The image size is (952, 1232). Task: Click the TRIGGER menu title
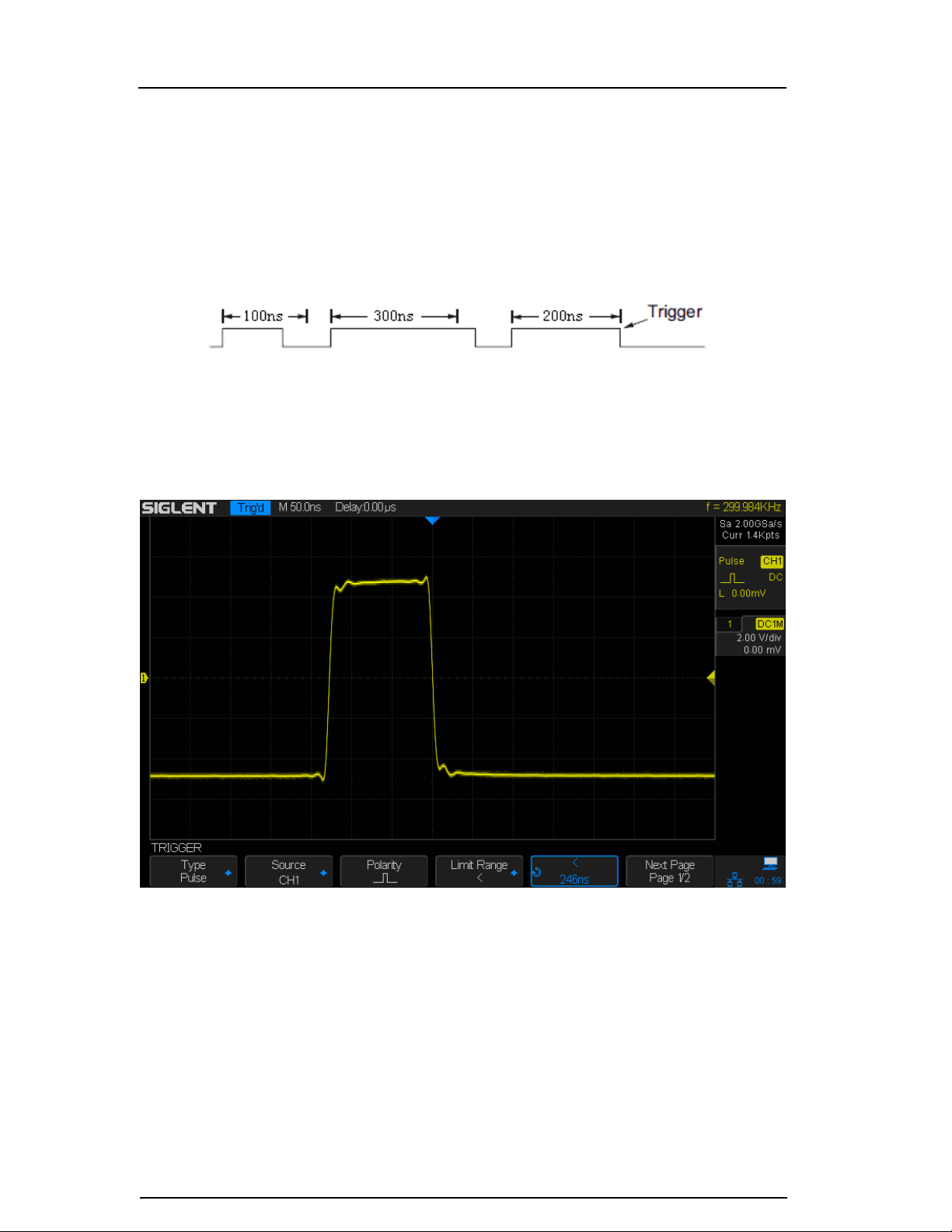176,847
